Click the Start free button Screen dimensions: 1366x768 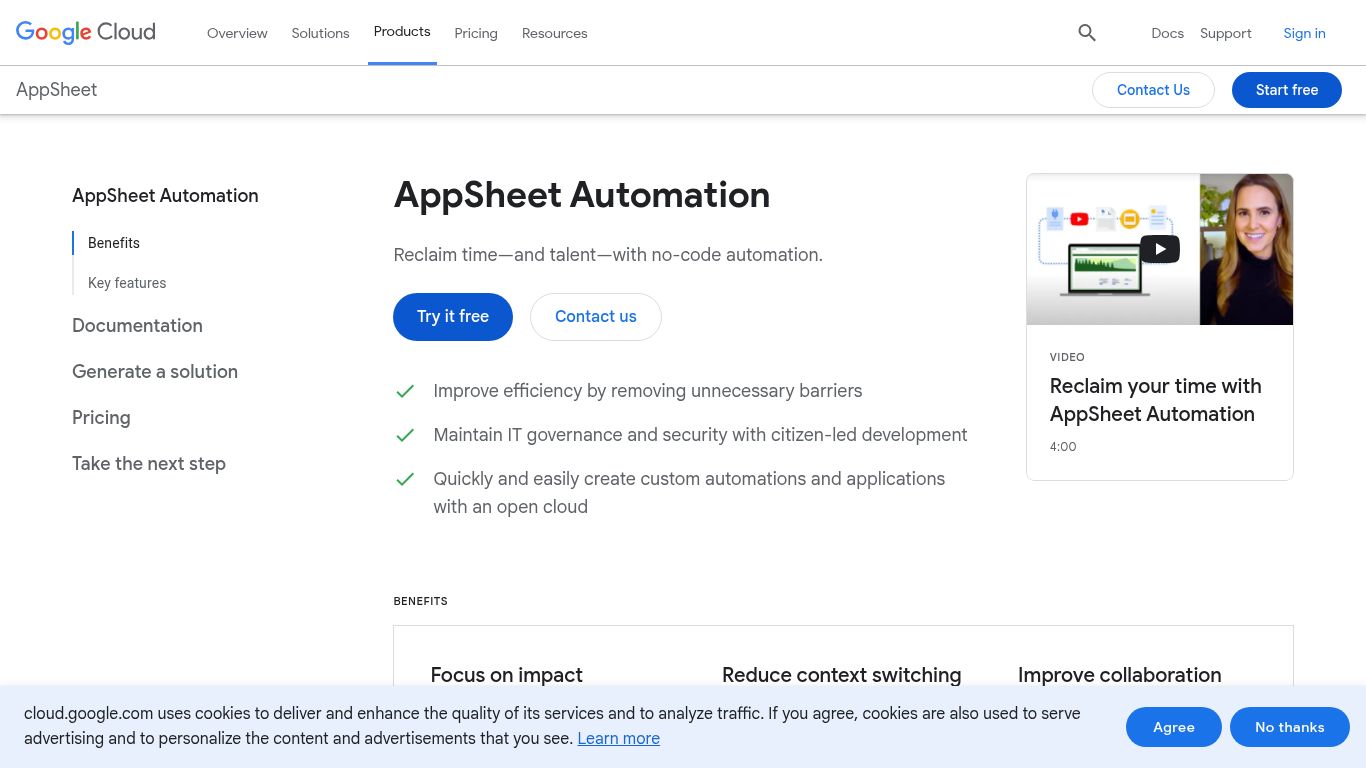tap(1287, 90)
